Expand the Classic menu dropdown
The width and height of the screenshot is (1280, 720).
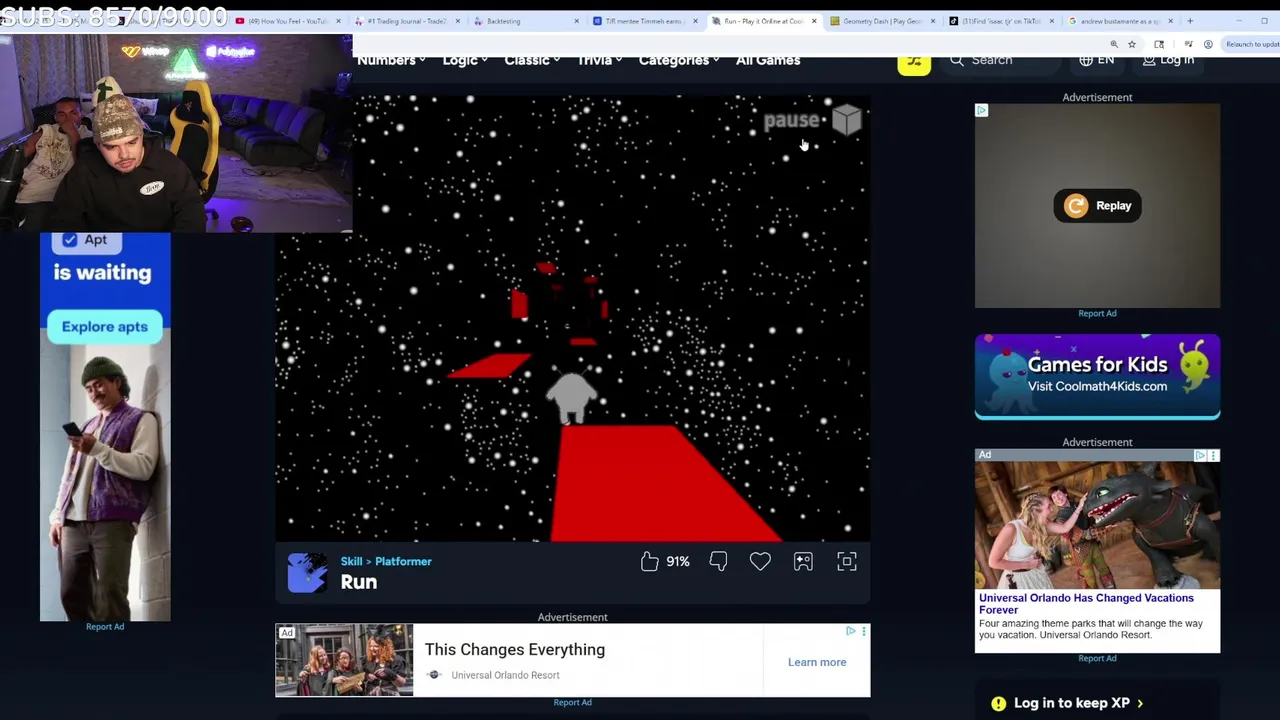coord(532,60)
